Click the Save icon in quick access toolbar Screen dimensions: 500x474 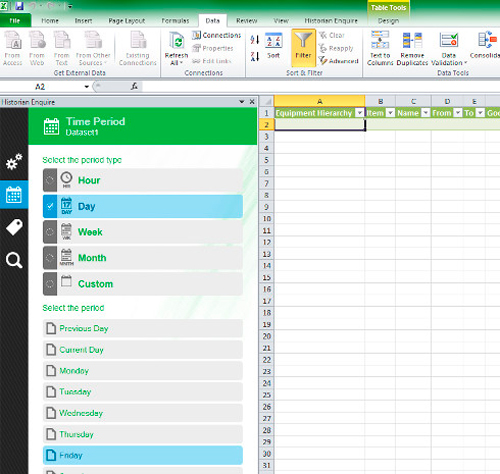click(19, 6)
